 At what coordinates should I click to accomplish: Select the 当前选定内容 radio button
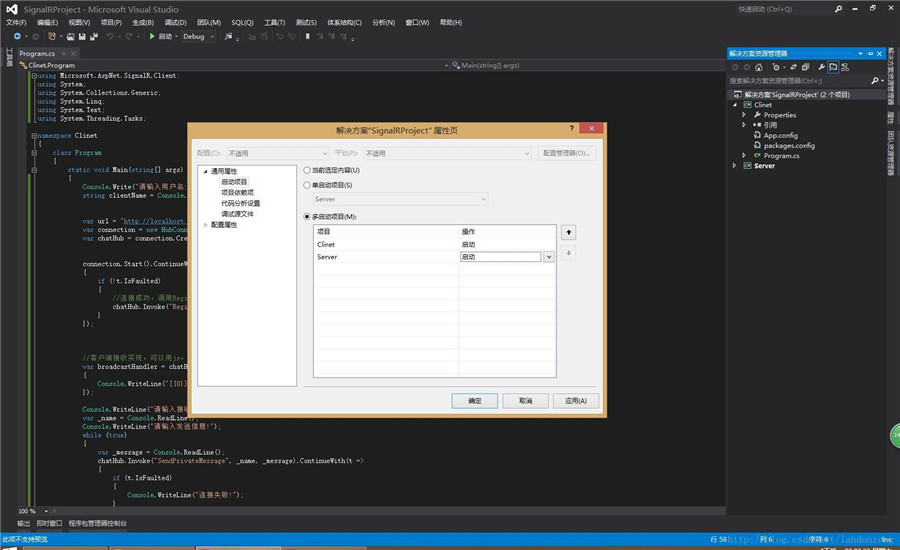pos(307,170)
